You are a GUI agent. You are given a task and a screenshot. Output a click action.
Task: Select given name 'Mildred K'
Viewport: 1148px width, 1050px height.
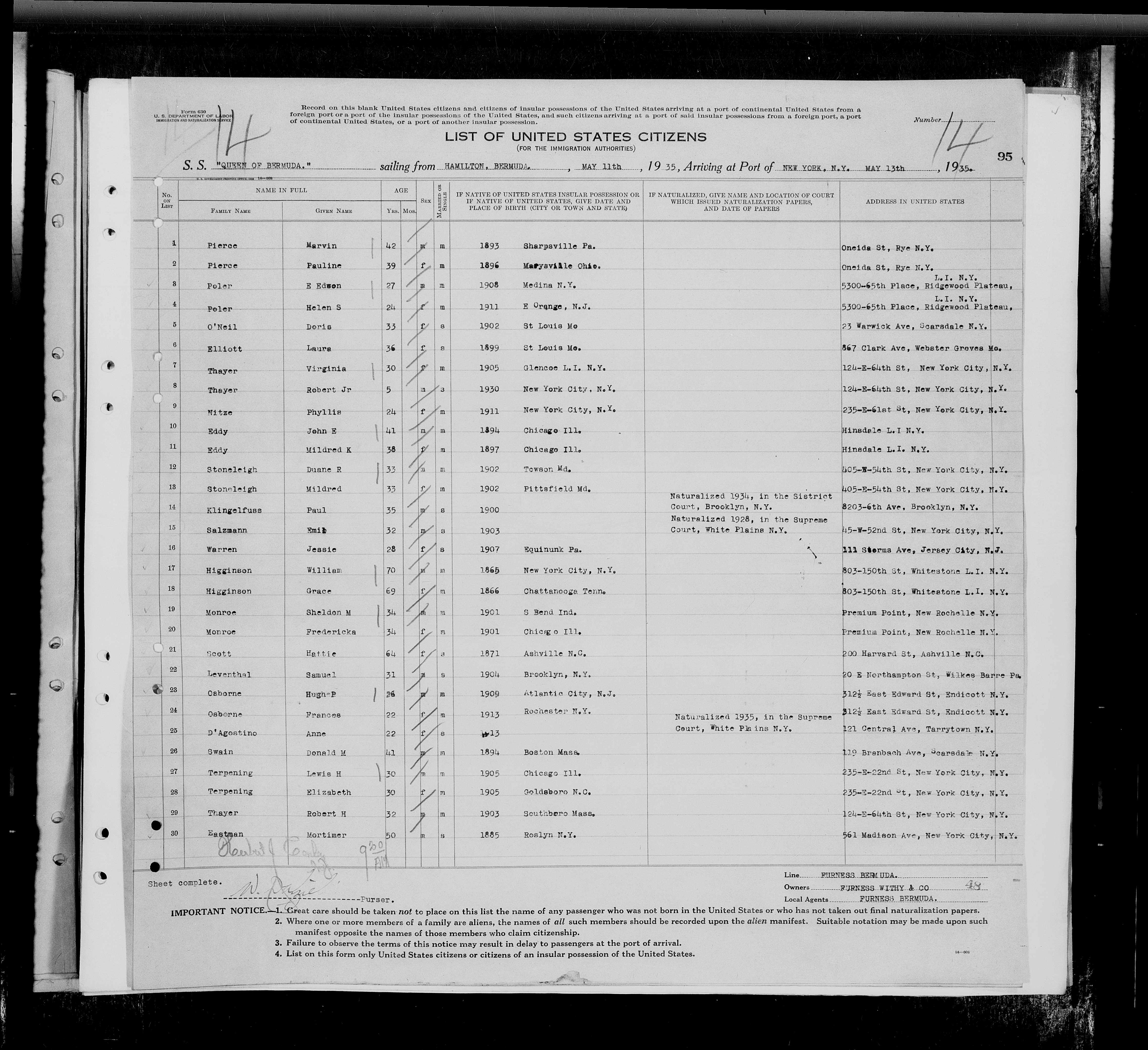click(x=329, y=450)
